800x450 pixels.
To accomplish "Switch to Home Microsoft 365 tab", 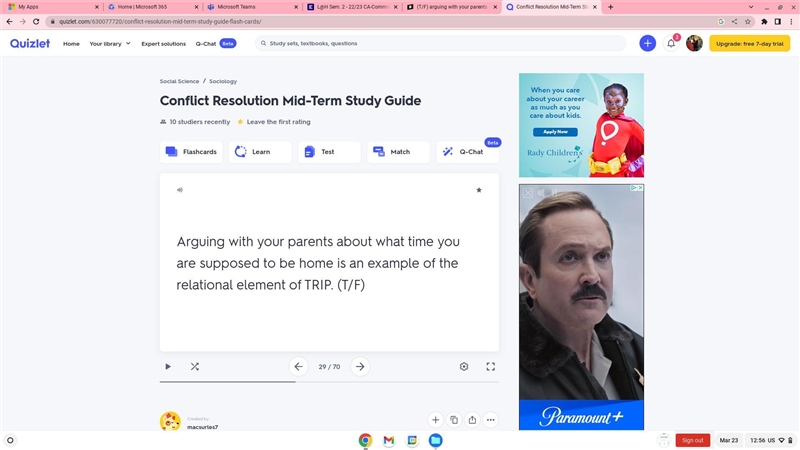I will [153, 7].
